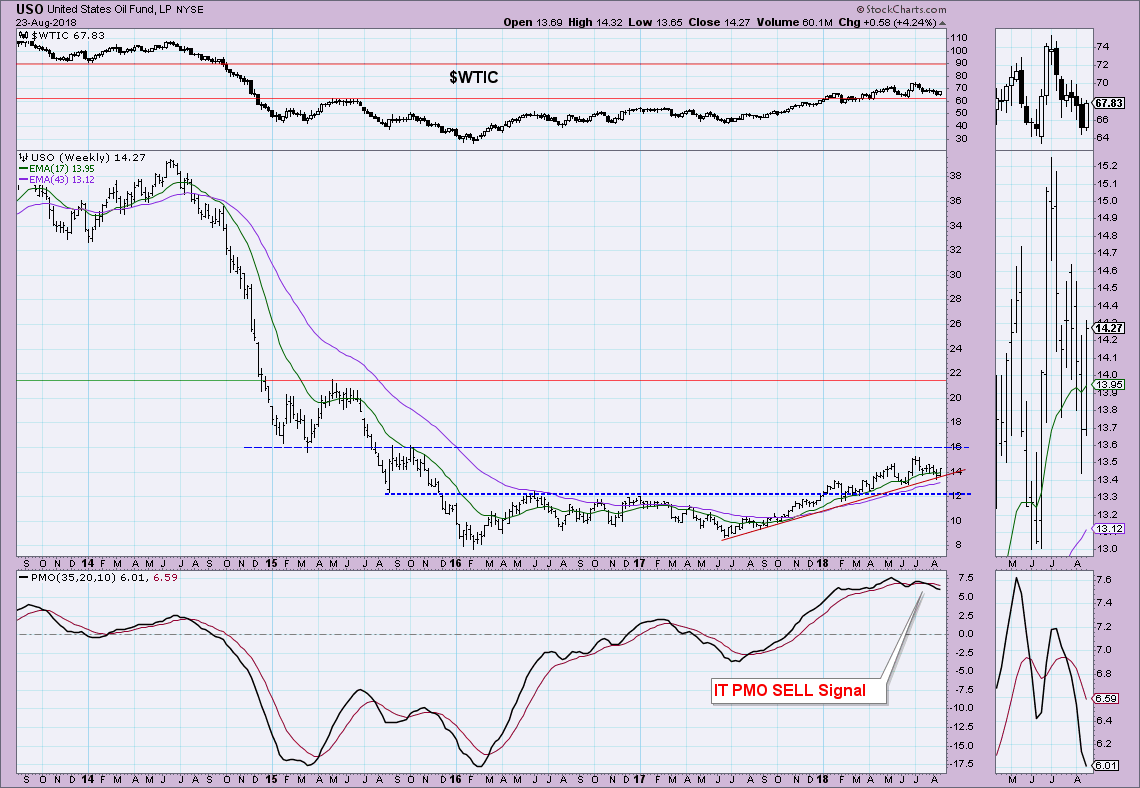The height and width of the screenshot is (788, 1140).
Task: Click the PMO(35,20,10) 6.01, 6.59 legend
Action: (104, 578)
